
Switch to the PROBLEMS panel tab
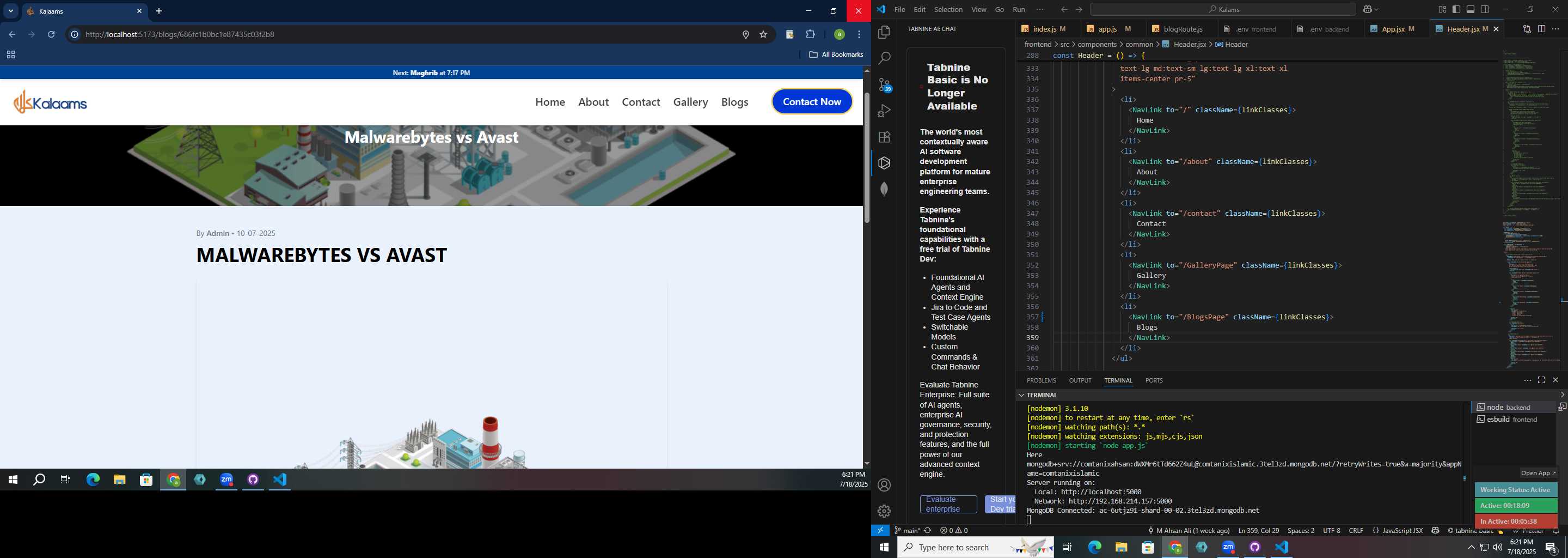[1041, 380]
